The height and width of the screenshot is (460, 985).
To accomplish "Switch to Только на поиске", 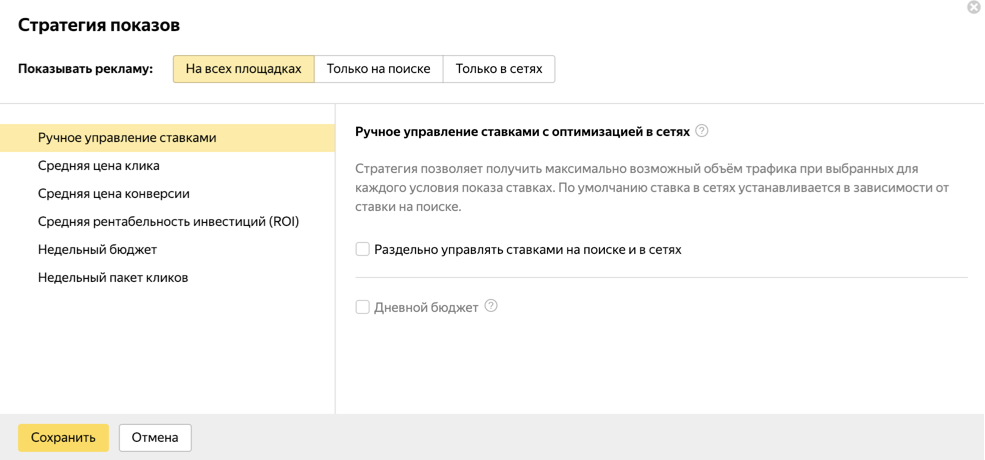I will click(379, 68).
